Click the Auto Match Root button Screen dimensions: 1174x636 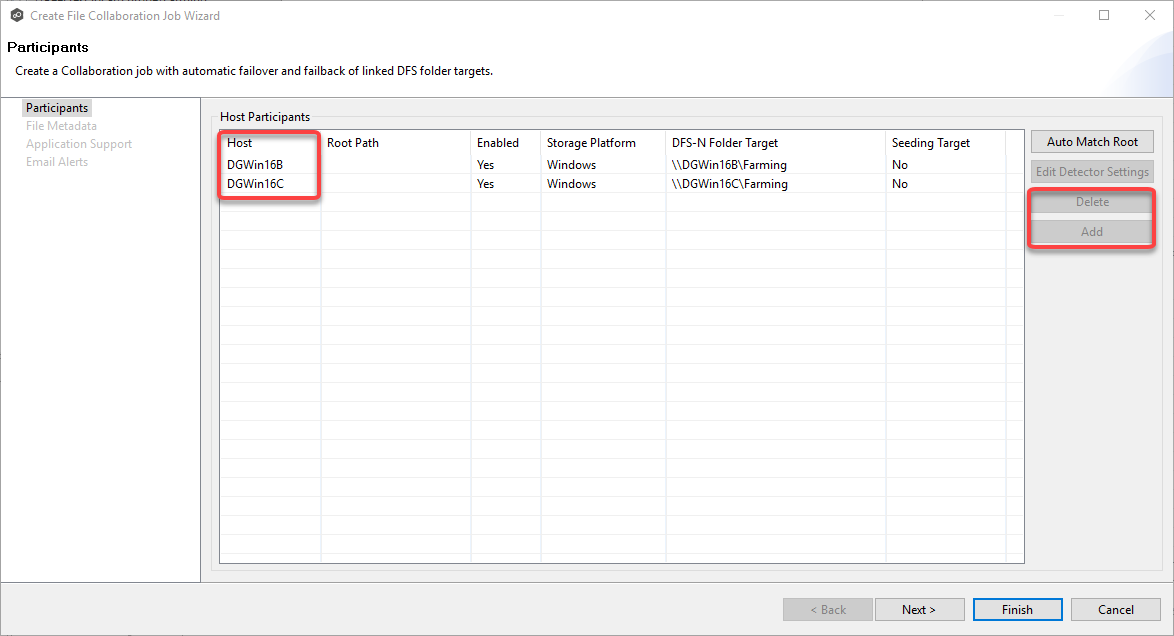tap(1091, 141)
